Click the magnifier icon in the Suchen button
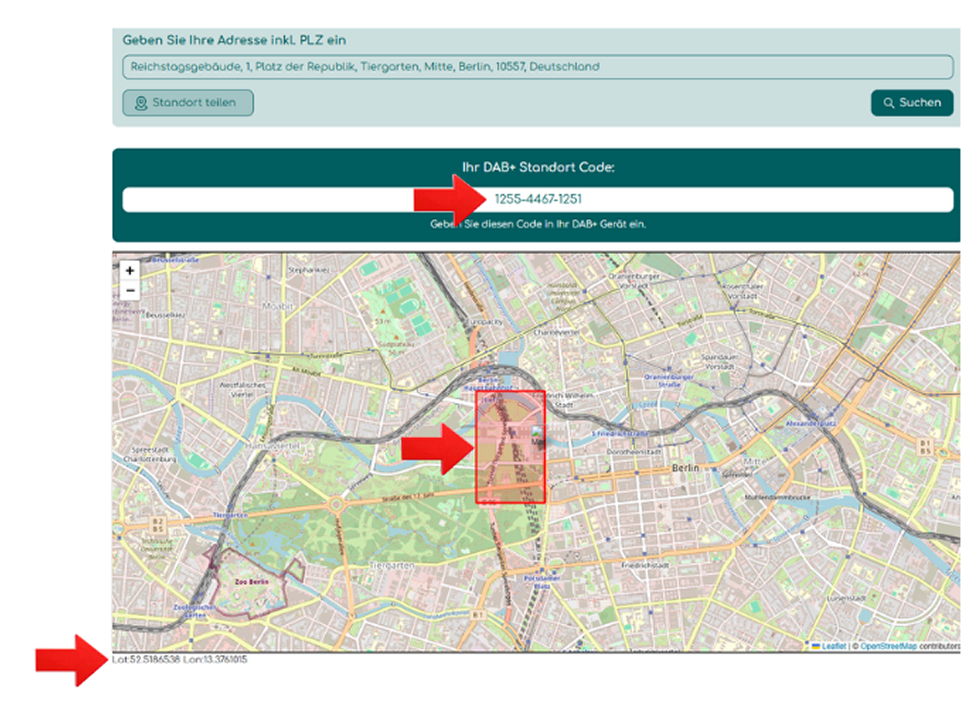The image size is (976, 712). [x=889, y=103]
